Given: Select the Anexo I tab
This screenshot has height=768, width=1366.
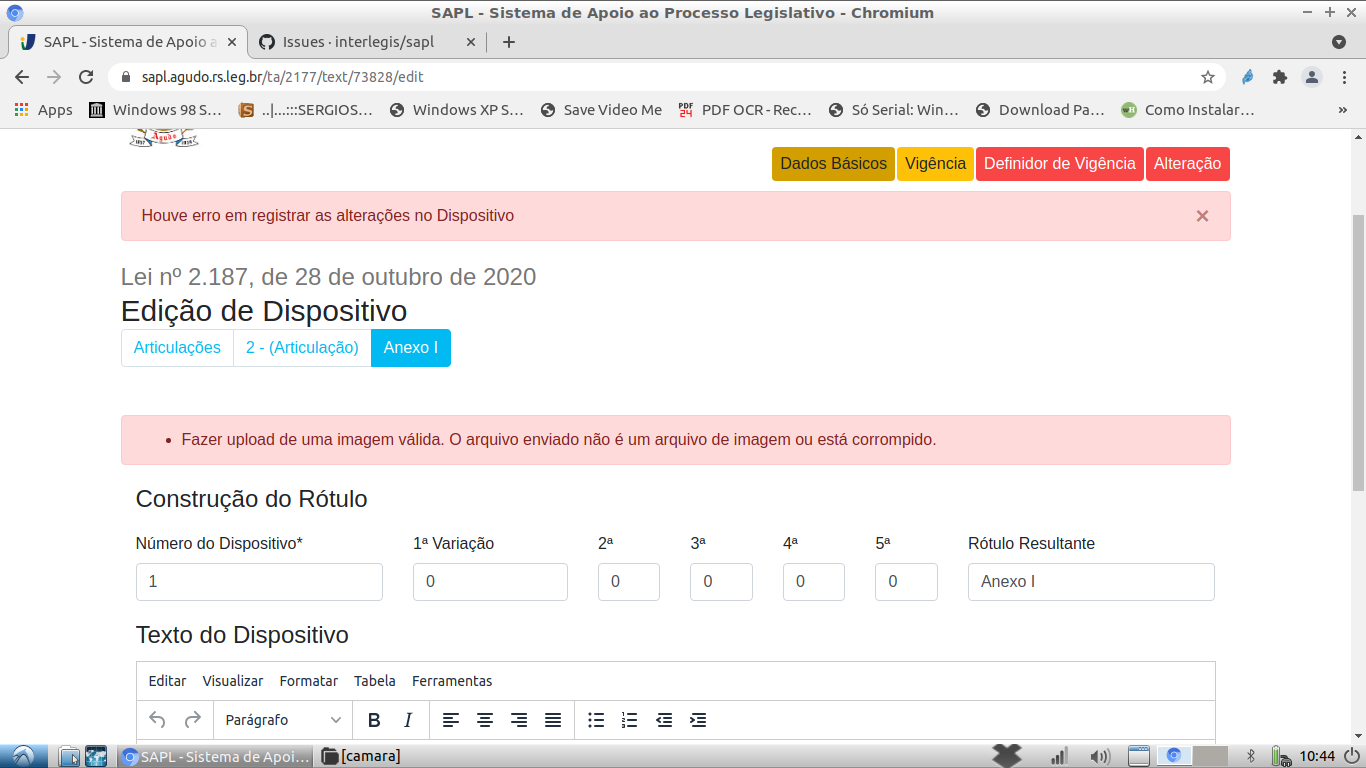Looking at the screenshot, I should 411,348.
